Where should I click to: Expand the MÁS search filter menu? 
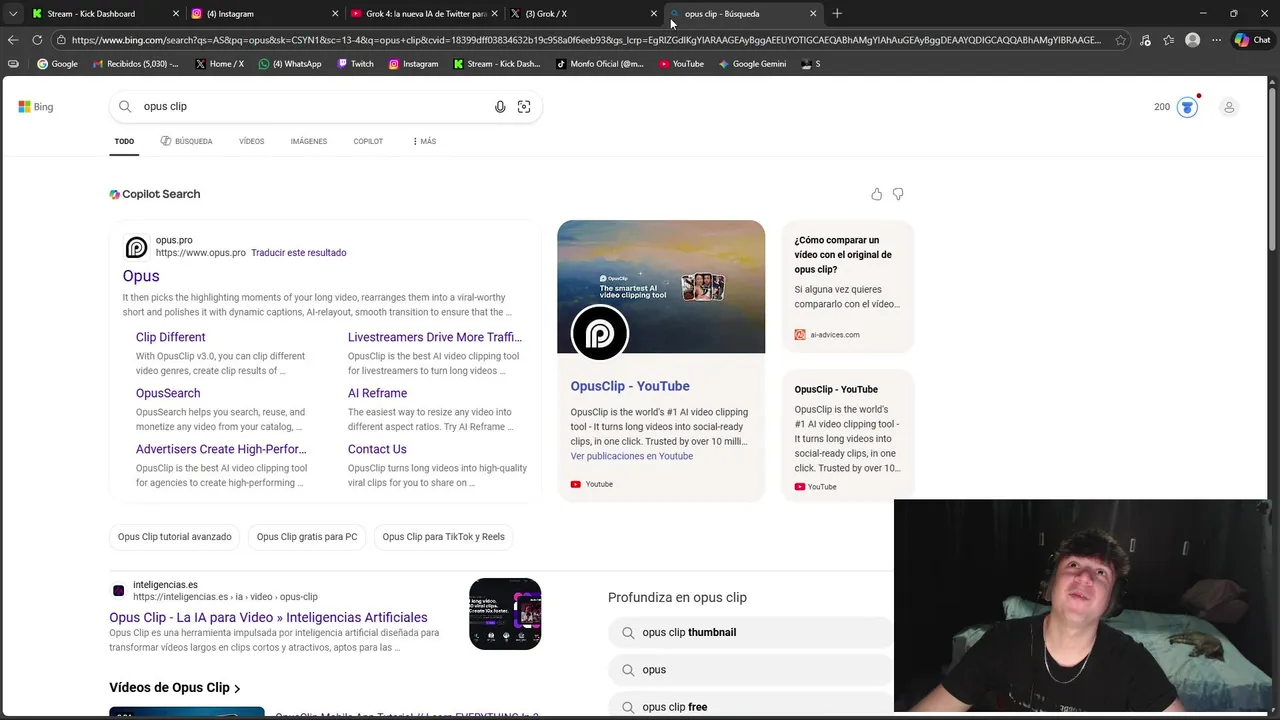pos(424,141)
